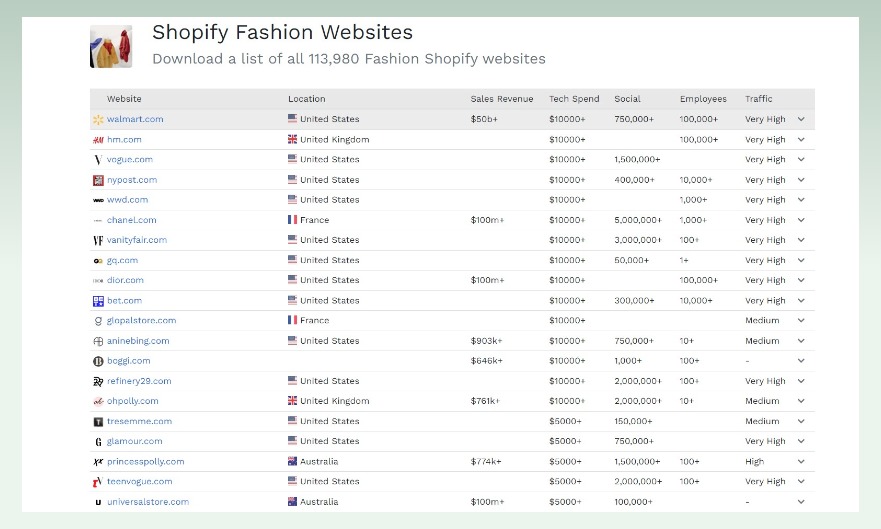Viewport: 881px width, 529px height.
Task: Sort by Tech Spend column header
Action: coord(574,99)
